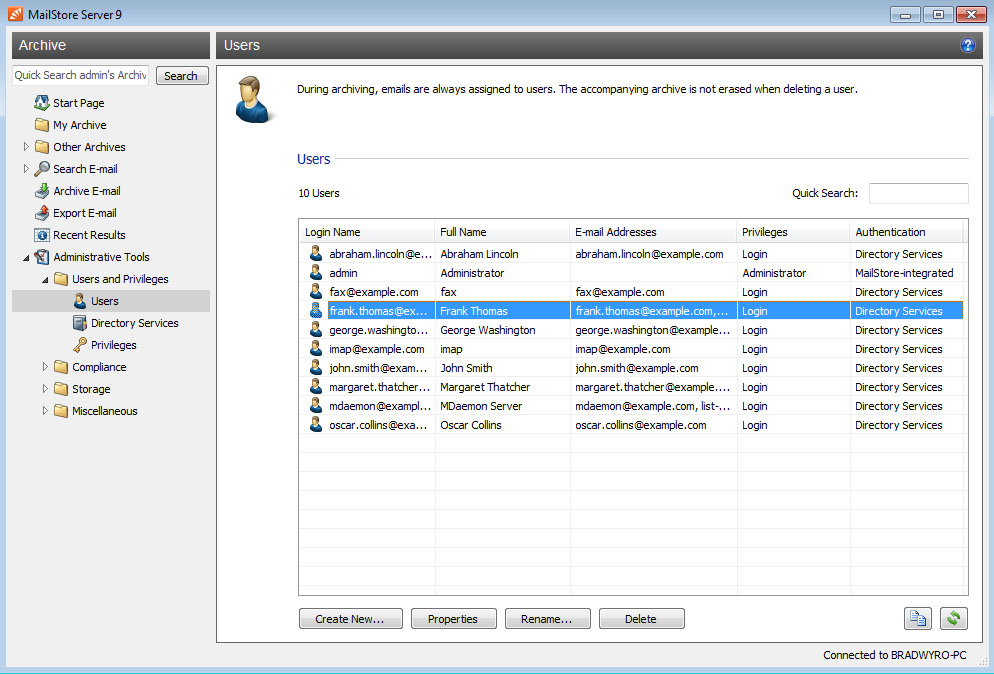Rename the selected Frank Thomas user
The height and width of the screenshot is (674, 994).
coord(547,618)
